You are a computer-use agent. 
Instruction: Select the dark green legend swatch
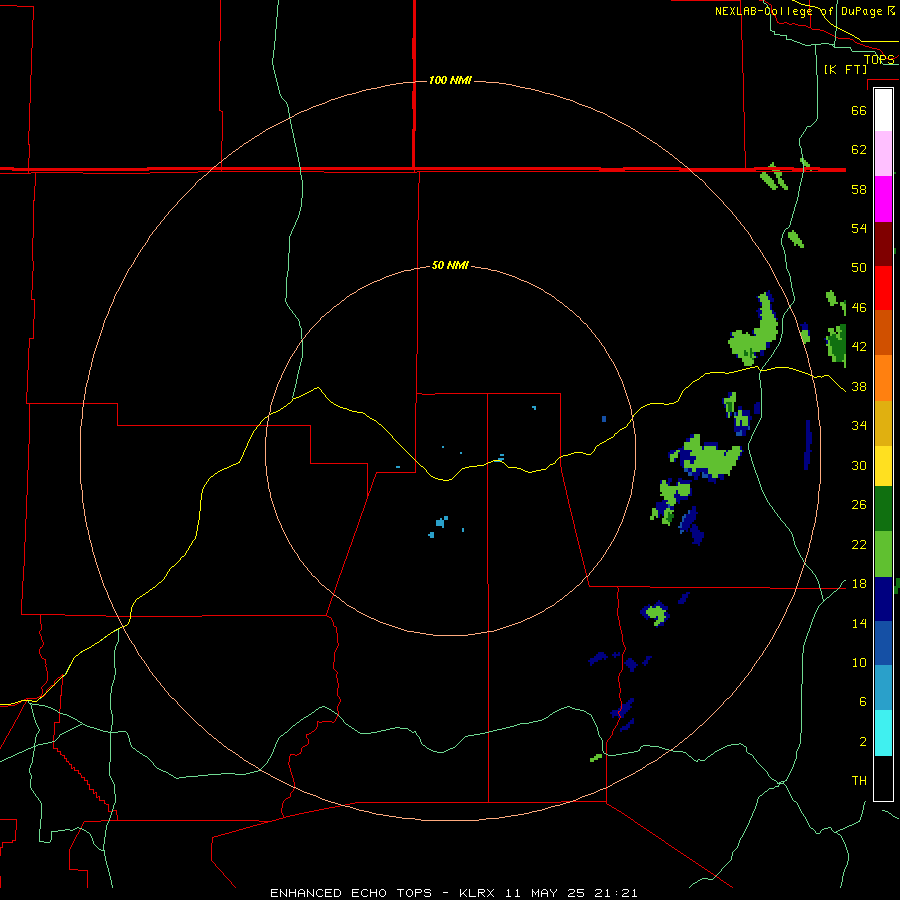pyautogui.click(x=883, y=509)
